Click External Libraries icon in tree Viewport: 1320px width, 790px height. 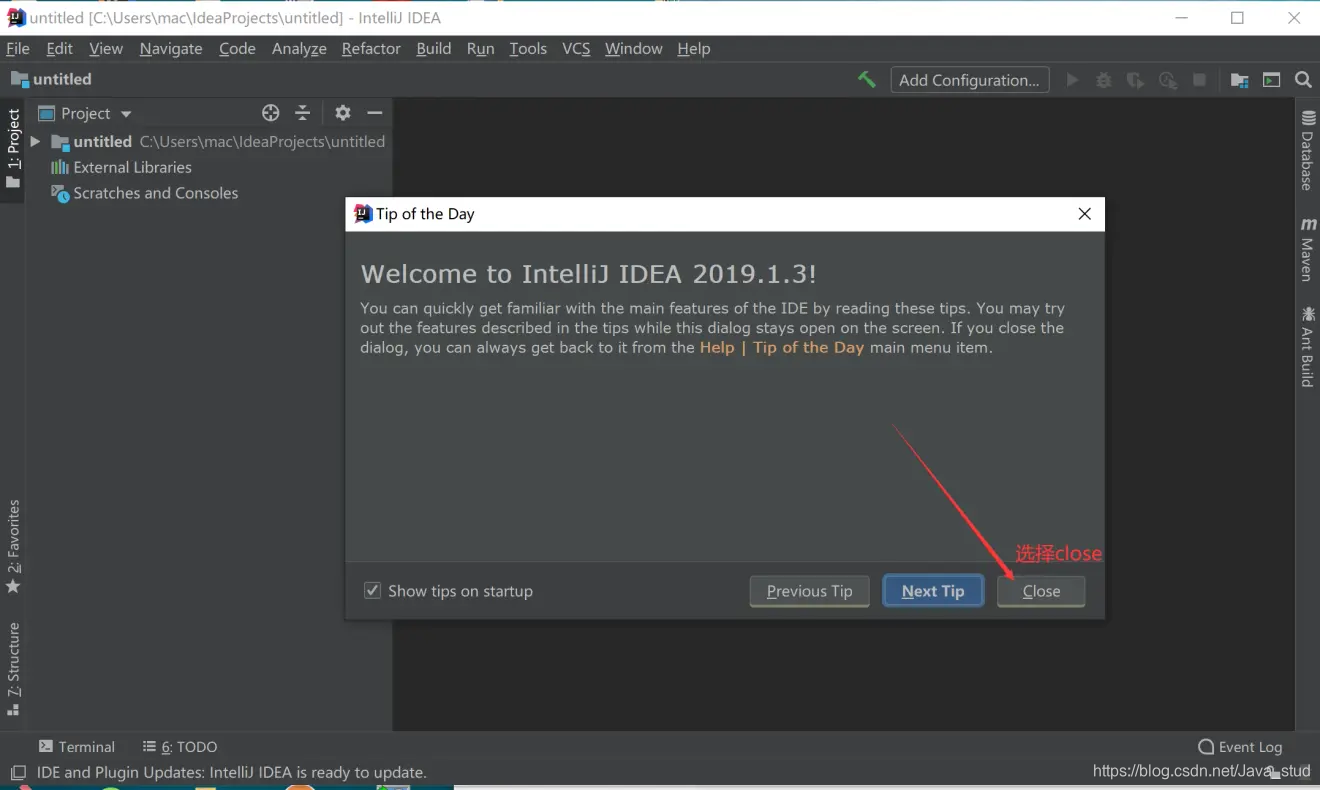(60, 167)
